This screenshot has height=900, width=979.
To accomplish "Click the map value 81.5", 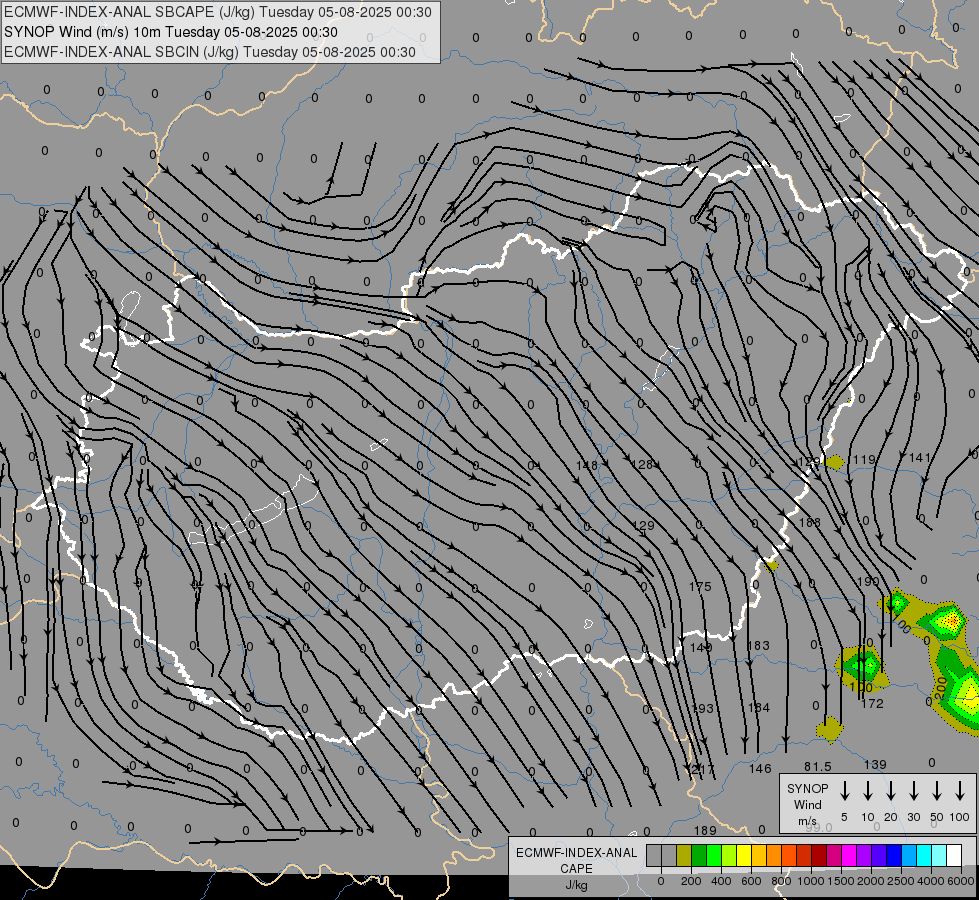I will (x=817, y=766).
